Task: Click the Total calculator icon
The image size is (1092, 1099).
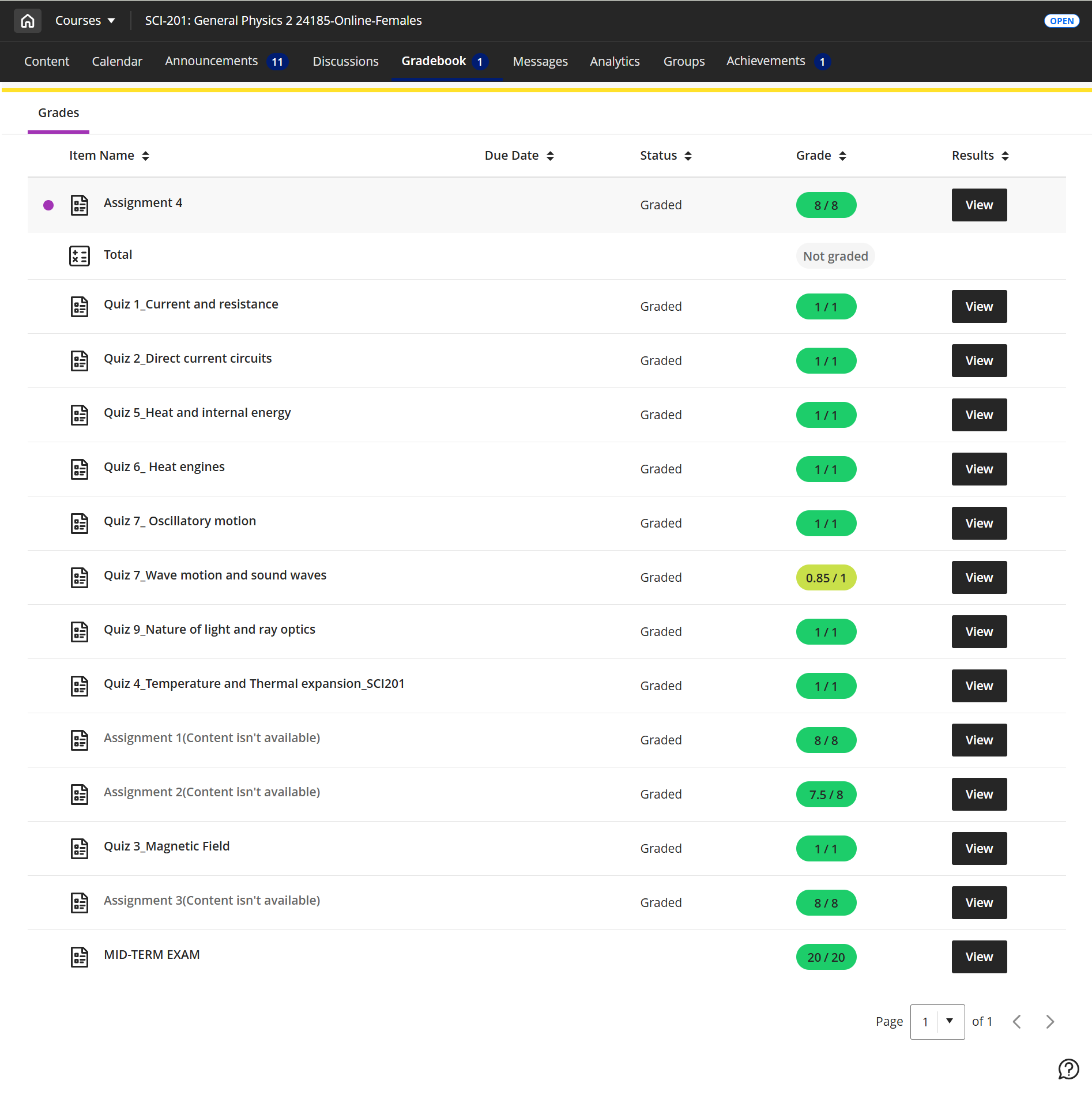Action: (80, 256)
